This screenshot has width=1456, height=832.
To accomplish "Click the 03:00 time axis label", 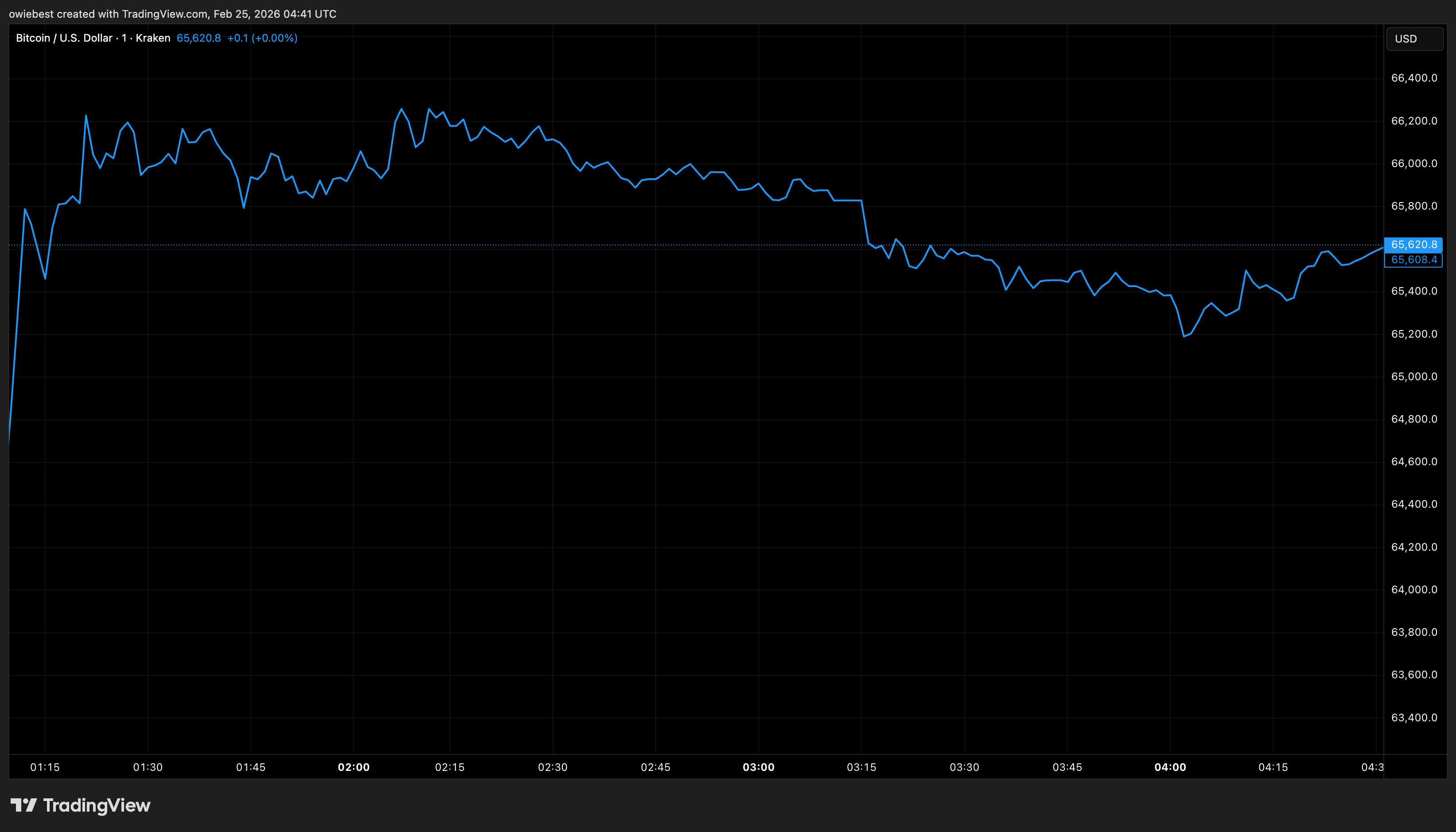I will [758, 767].
